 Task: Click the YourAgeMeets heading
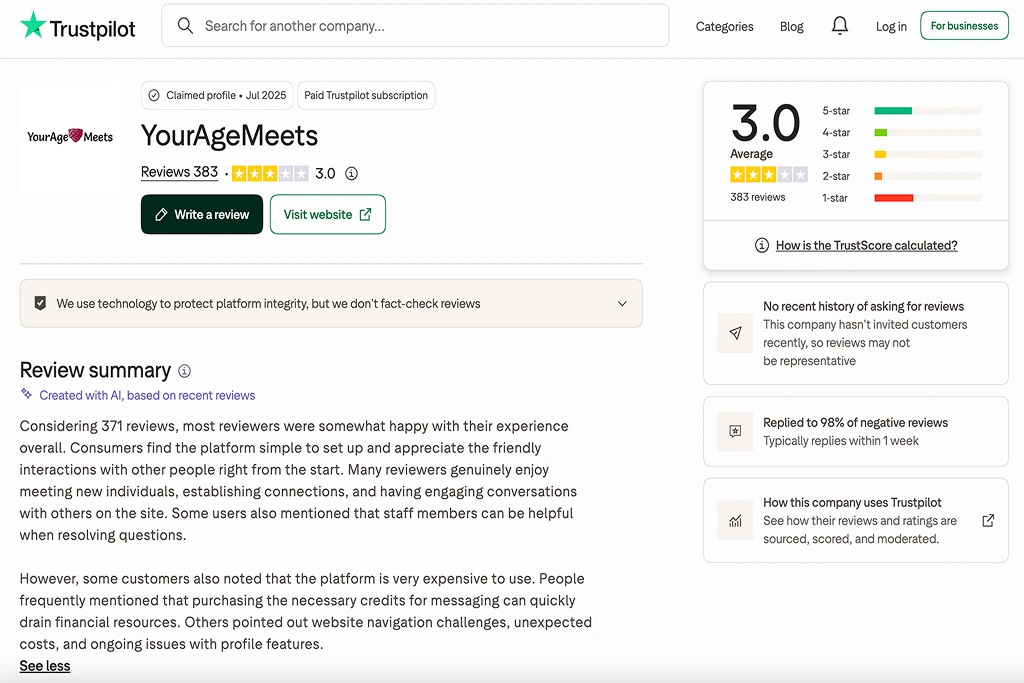(x=229, y=136)
